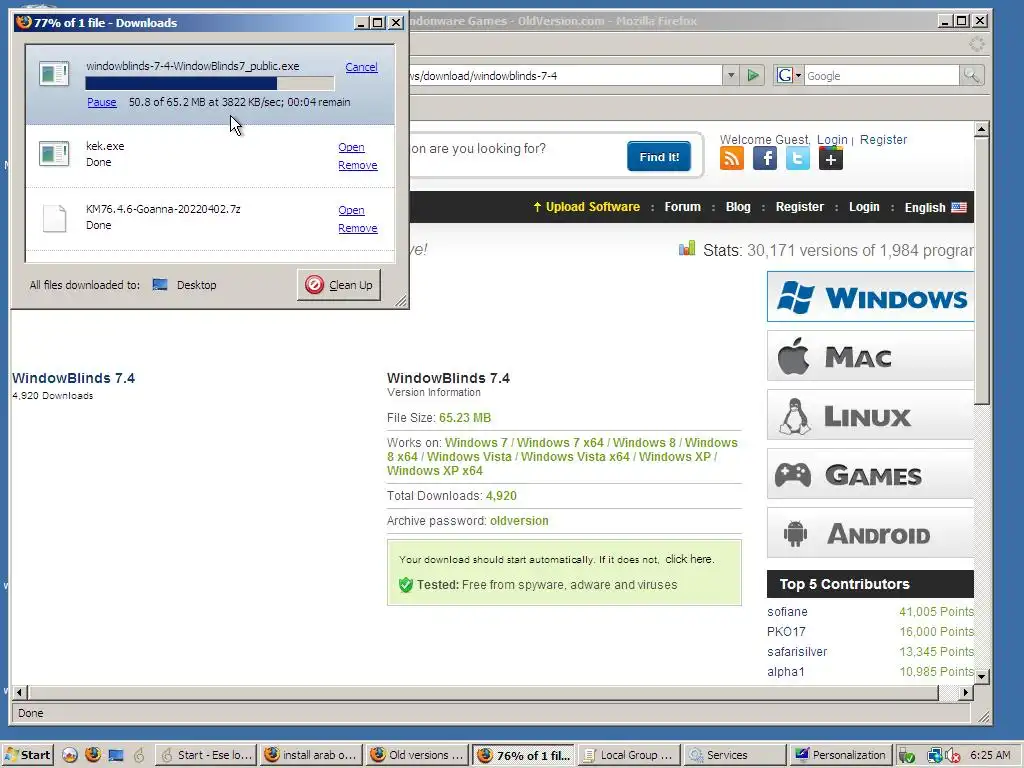Click the windowblinds exe file icon
This screenshot has width=1024, height=768.
[x=54, y=73]
